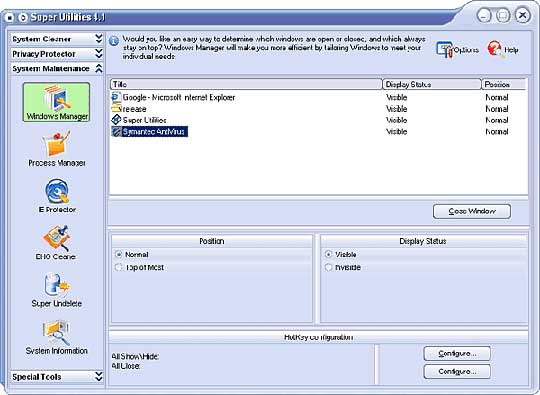Open the Process Manager tool
The image size is (540, 395).
point(56,149)
